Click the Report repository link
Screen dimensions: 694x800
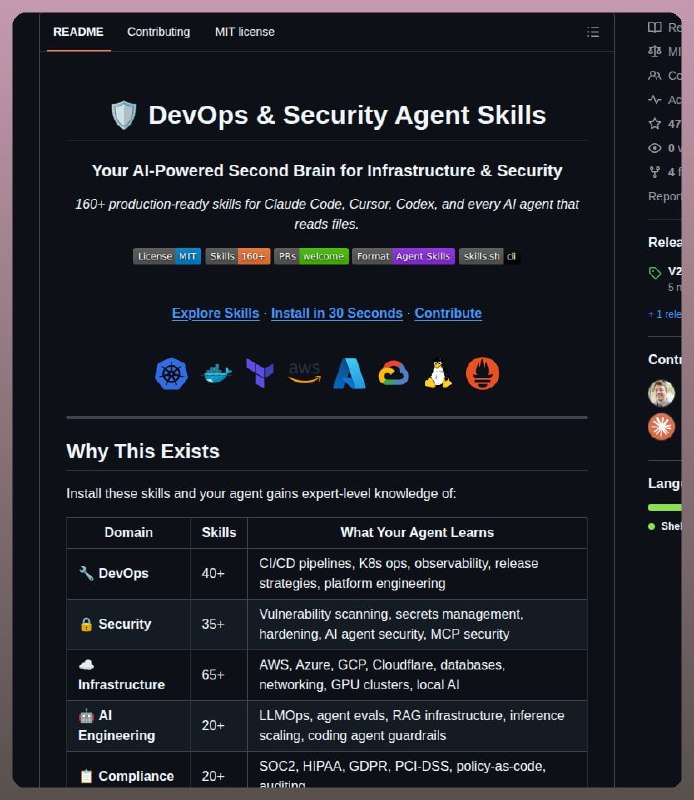point(665,196)
